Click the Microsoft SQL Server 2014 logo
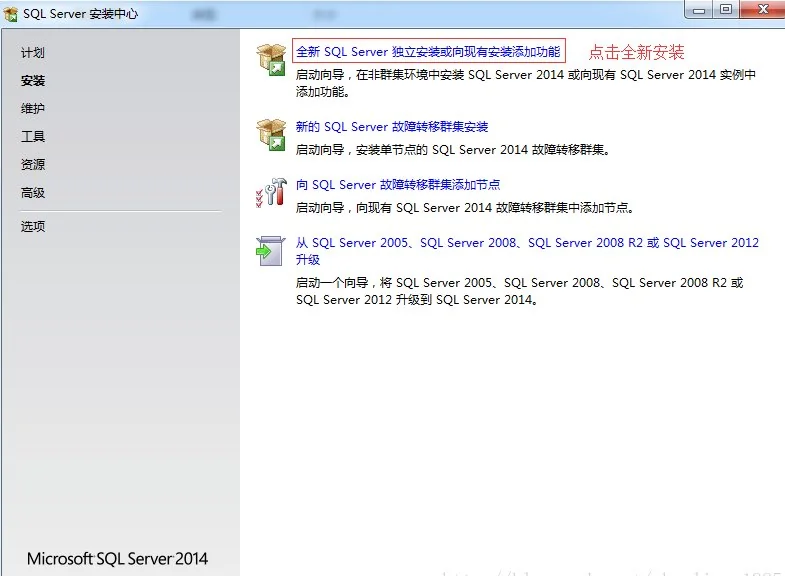 click(x=118, y=559)
